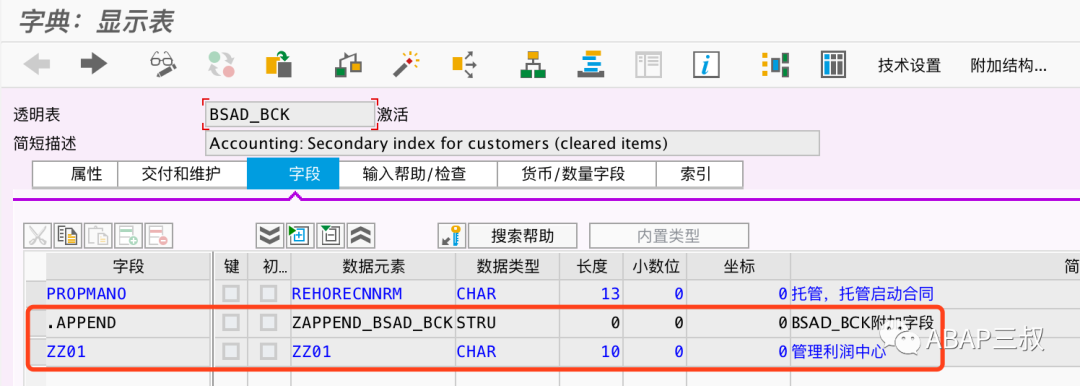Viewport: 1080px width, 386px height.
Task: Click the 小数位 column header
Action: [x=654, y=266]
